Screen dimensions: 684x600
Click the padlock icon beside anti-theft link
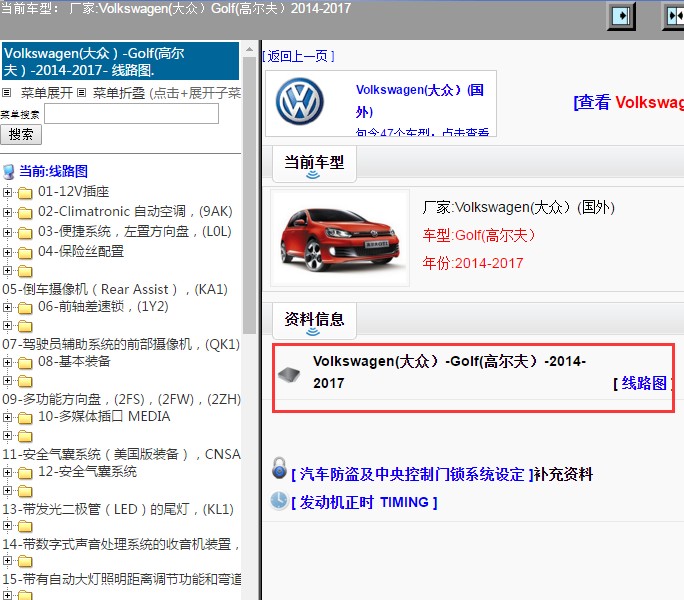279,468
